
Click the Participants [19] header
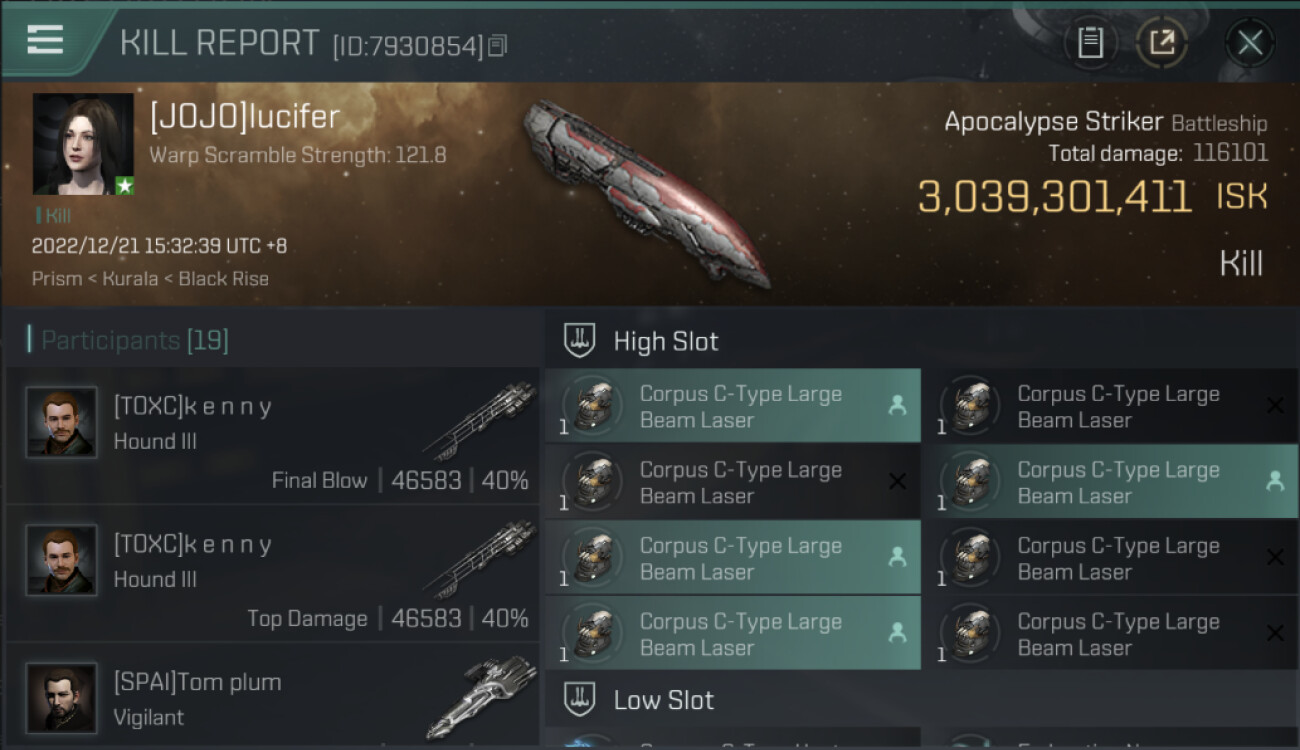pyautogui.click(x=135, y=341)
